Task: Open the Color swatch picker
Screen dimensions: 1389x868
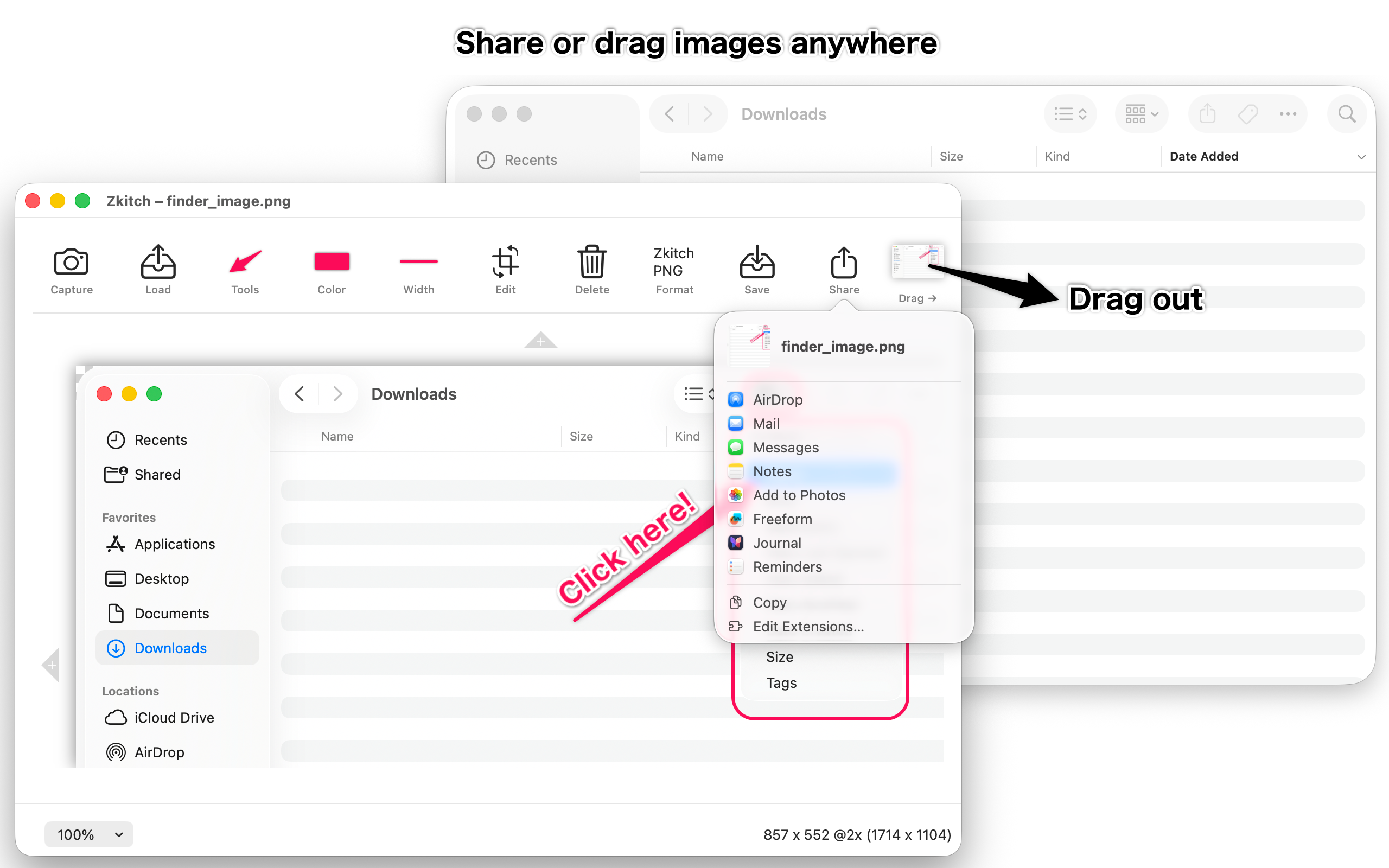Action: (x=332, y=261)
